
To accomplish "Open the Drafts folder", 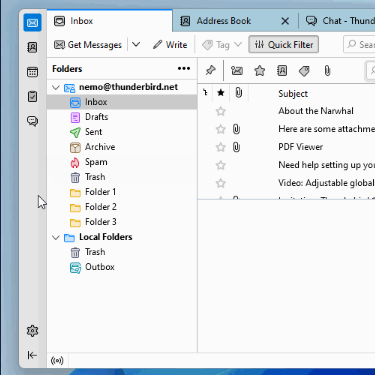I will [x=122, y=117].
